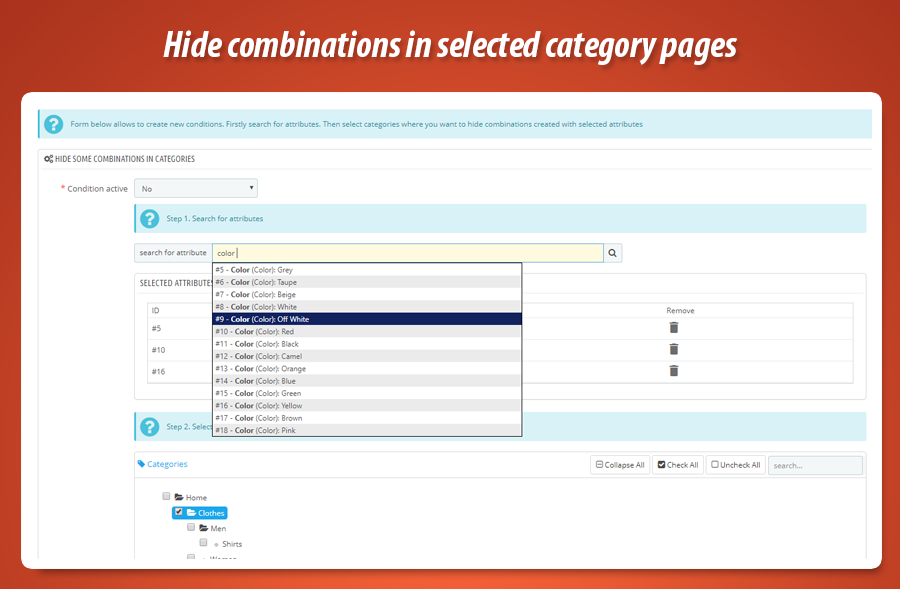Click the tag icon next to Categories
Viewport: 900px width, 589px height.
click(x=142, y=463)
